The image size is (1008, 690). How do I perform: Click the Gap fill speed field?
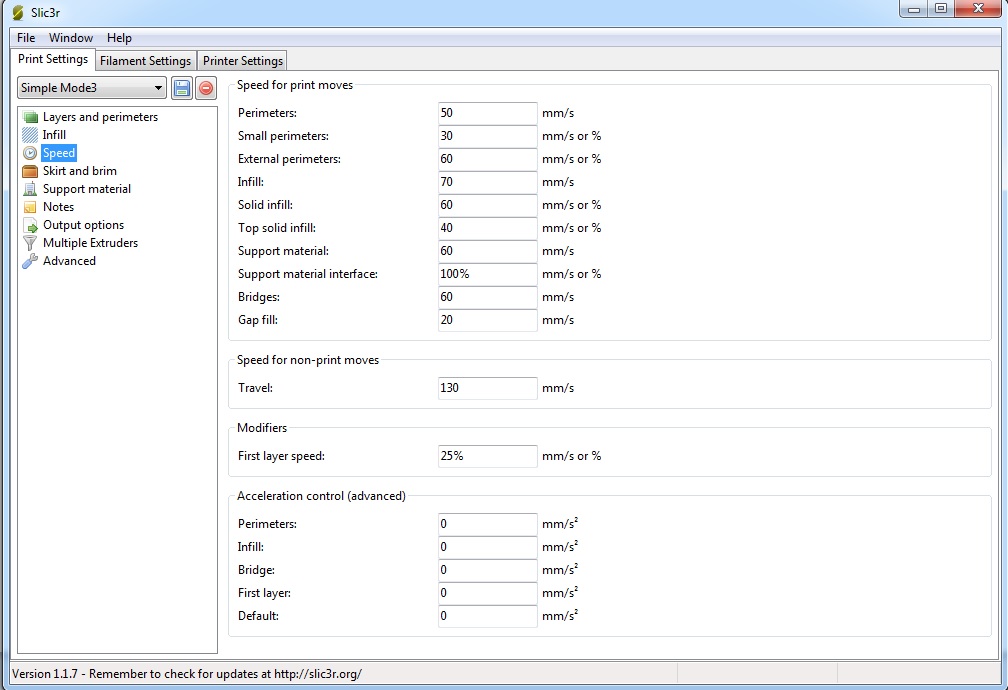point(487,320)
